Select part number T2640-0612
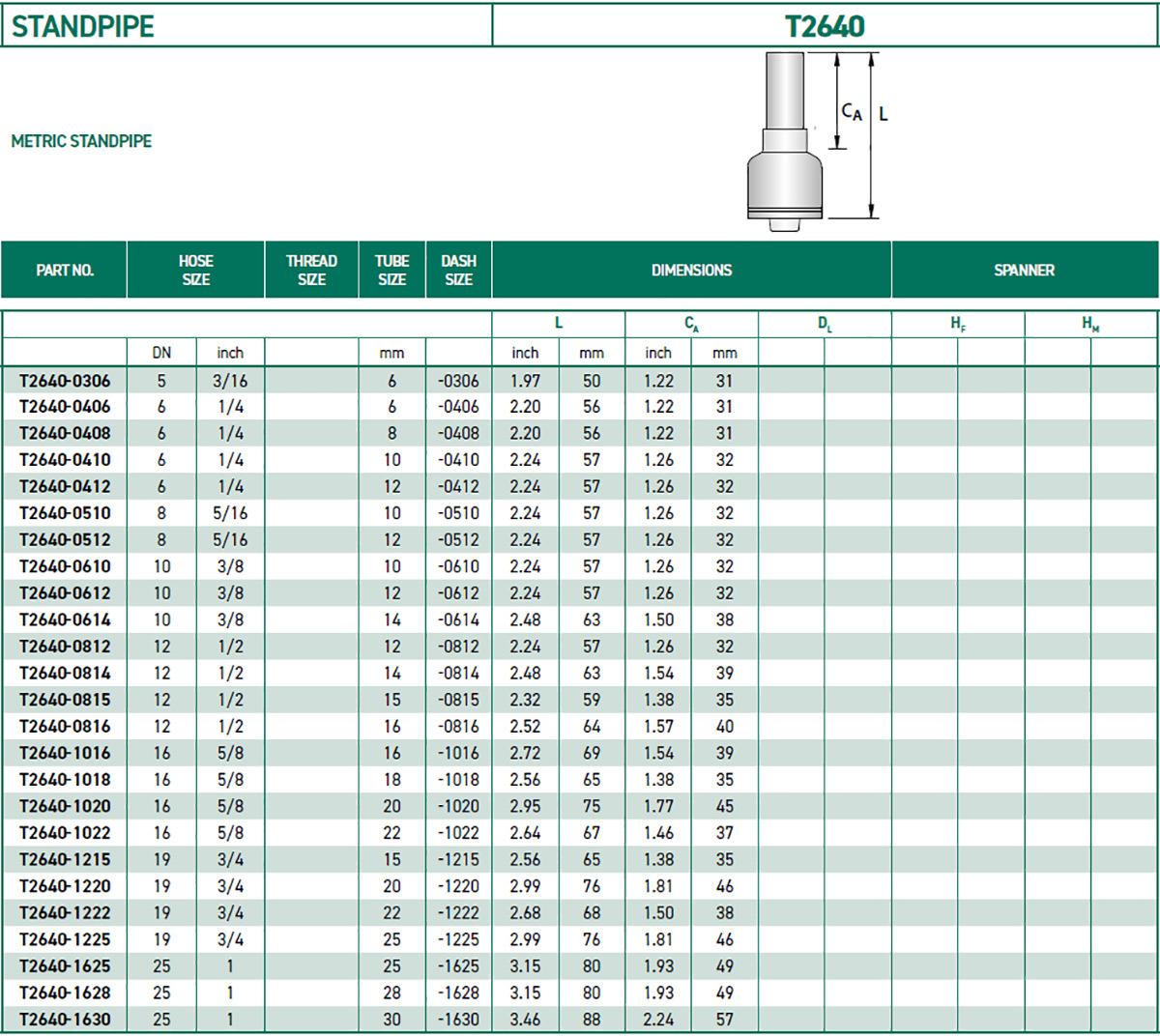The image size is (1160, 1036). coord(65,593)
